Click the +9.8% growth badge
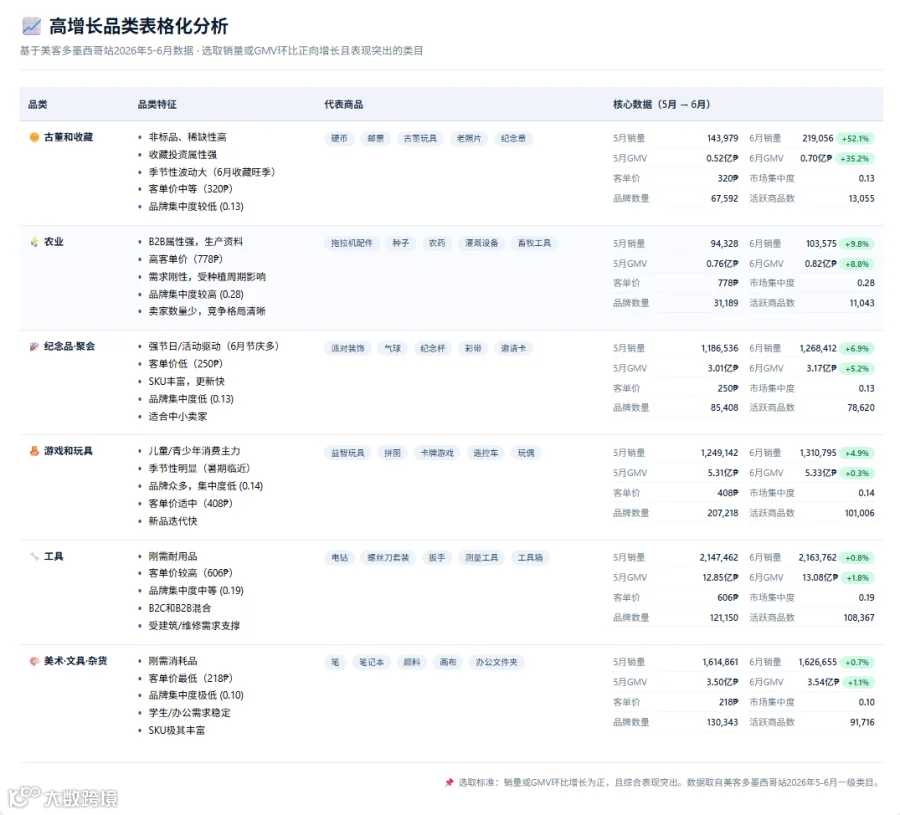 click(x=857, y=244)
